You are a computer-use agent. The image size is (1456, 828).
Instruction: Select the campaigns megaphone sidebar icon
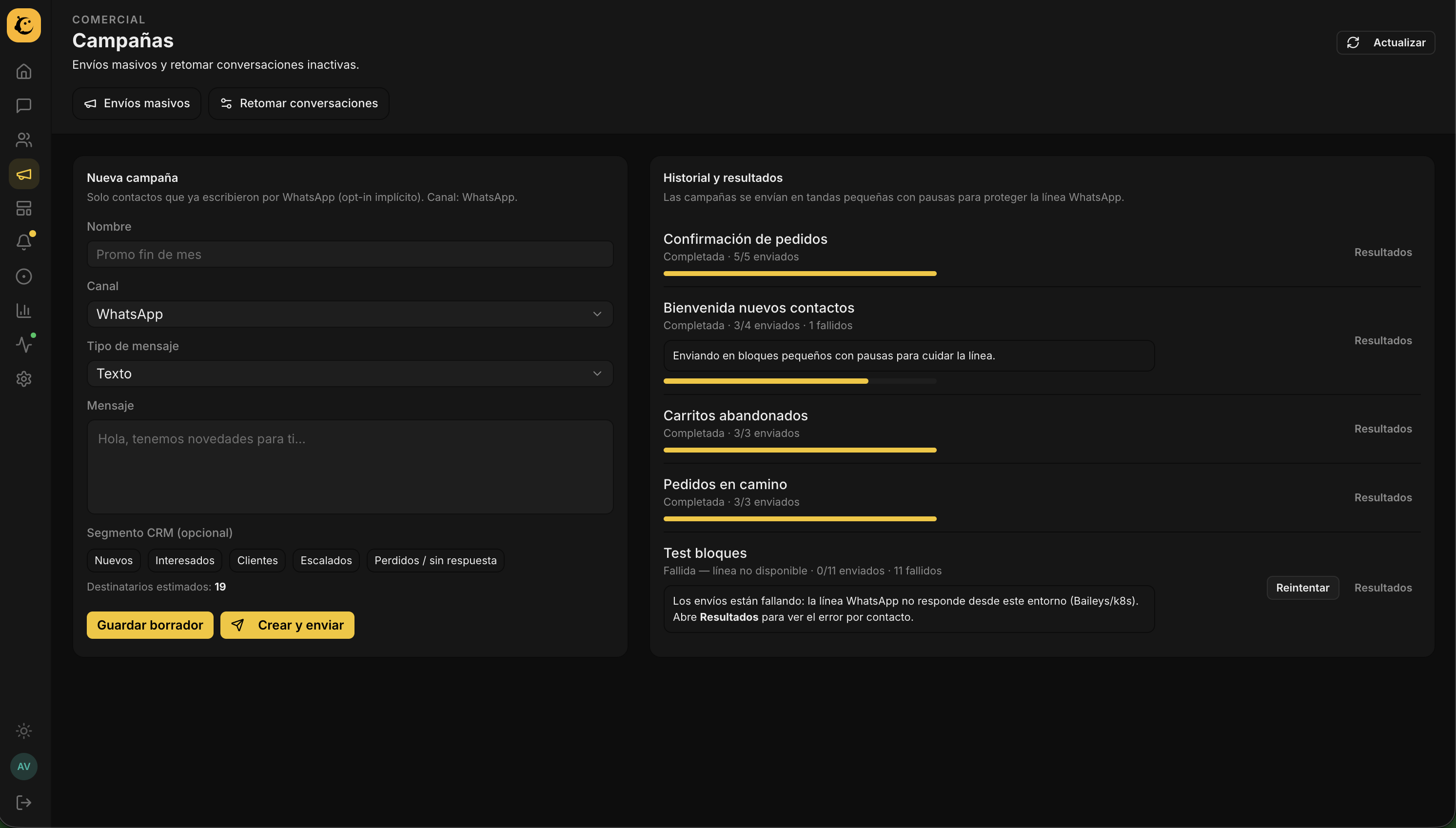pyautogui.click(x=24, y=174)
